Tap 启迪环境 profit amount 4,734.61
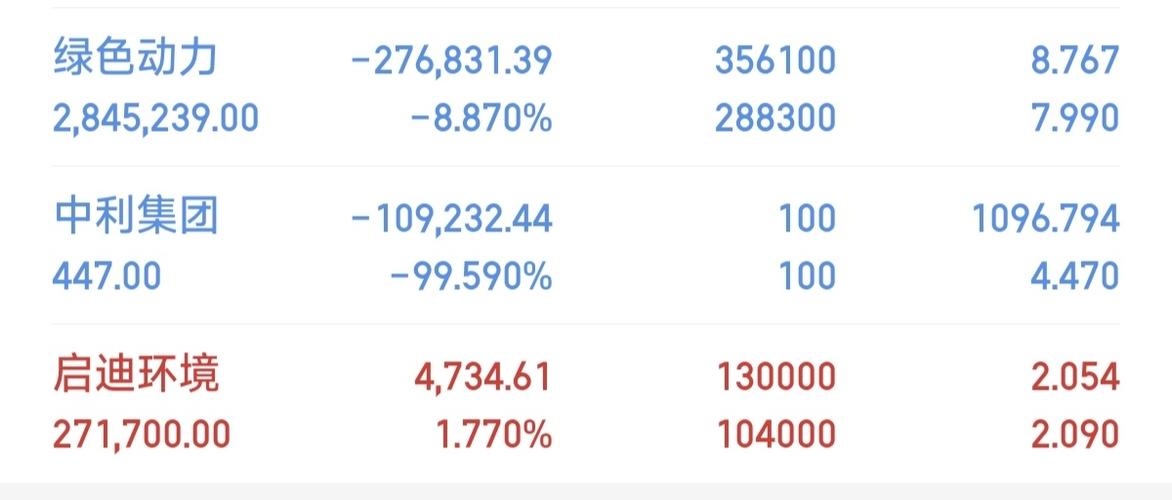This screenshot has height=500, width=1172. click(x=482, y=377)
